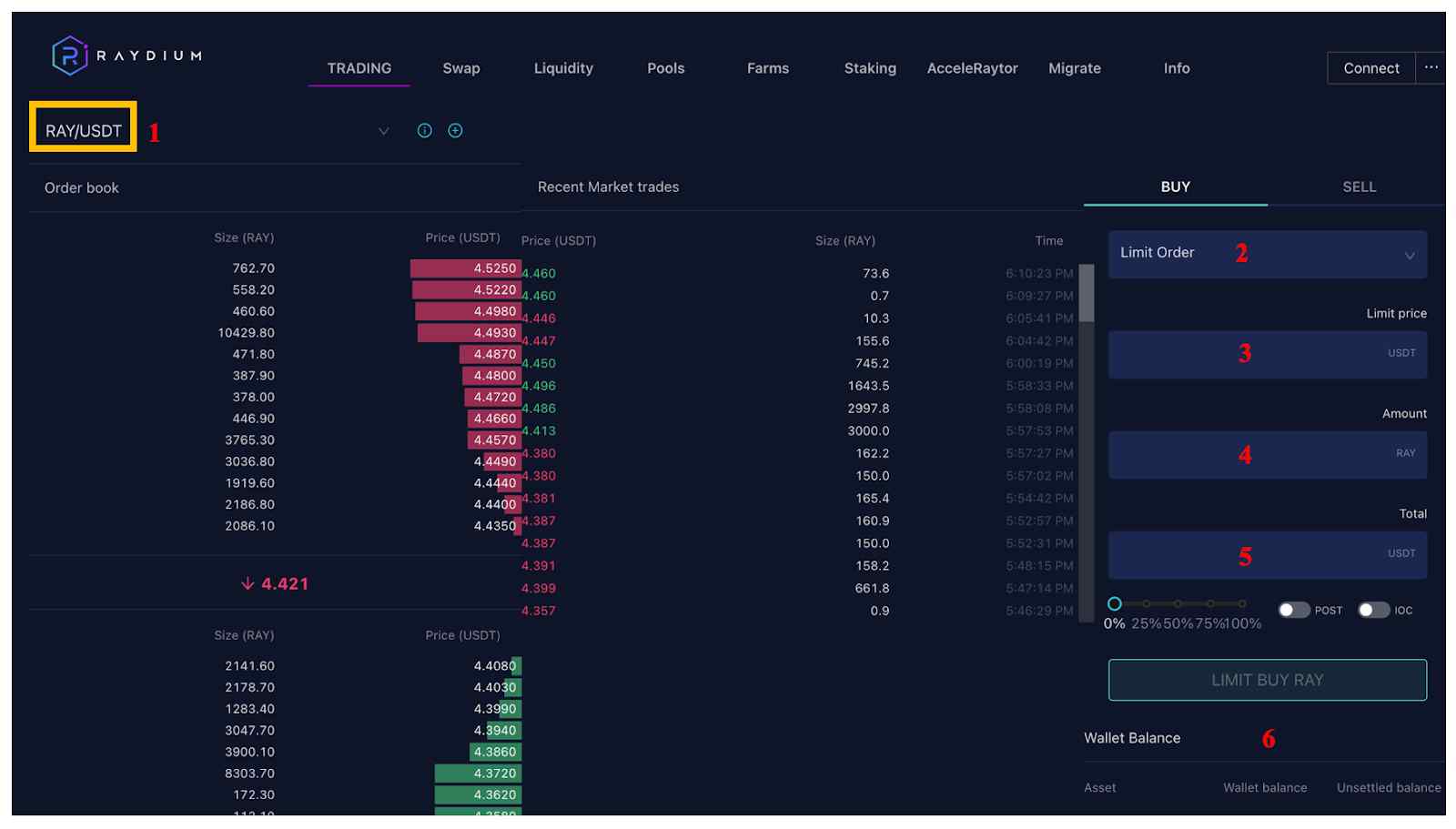Toggle the POST order switch

click(1293, 610)
